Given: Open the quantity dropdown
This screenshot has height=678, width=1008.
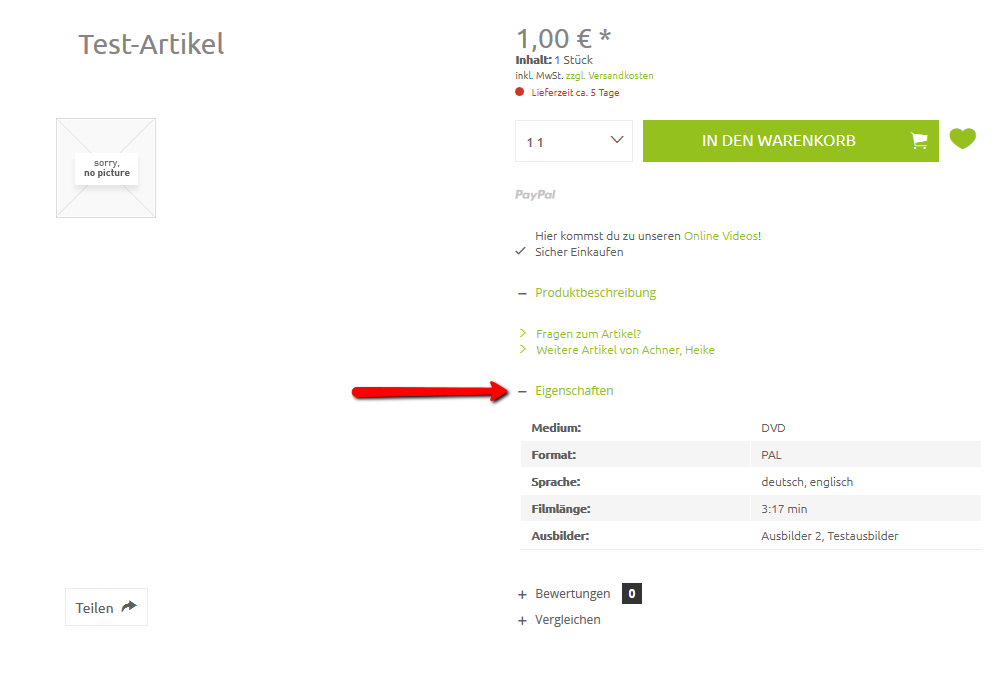Looking at the screenshot, I should [x=574, y=141].
